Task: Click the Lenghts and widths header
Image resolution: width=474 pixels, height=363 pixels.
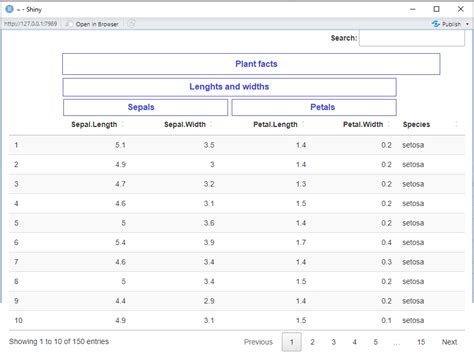Action: point(229,87)
